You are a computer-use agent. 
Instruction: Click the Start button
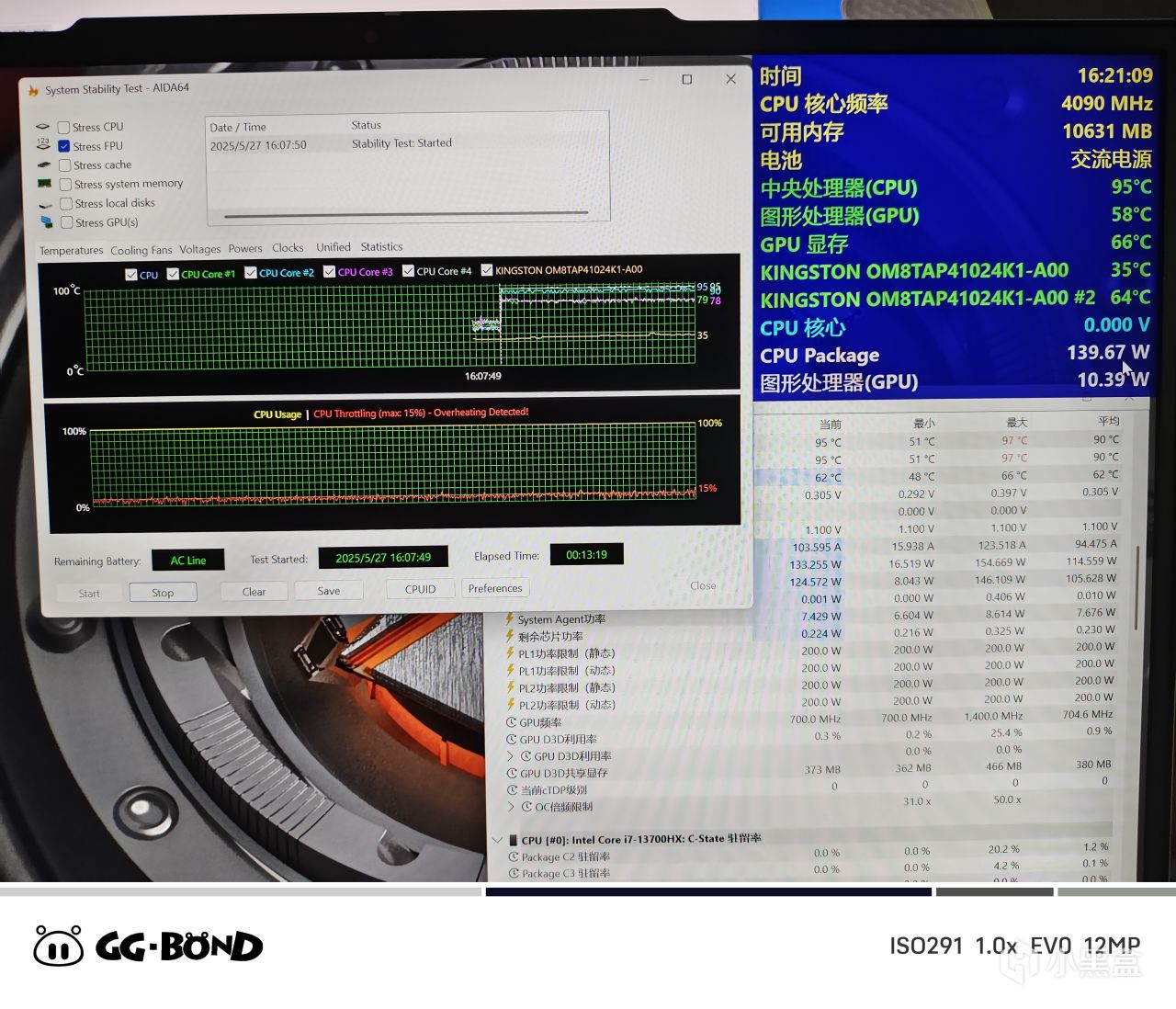click(x=89, y=594)
